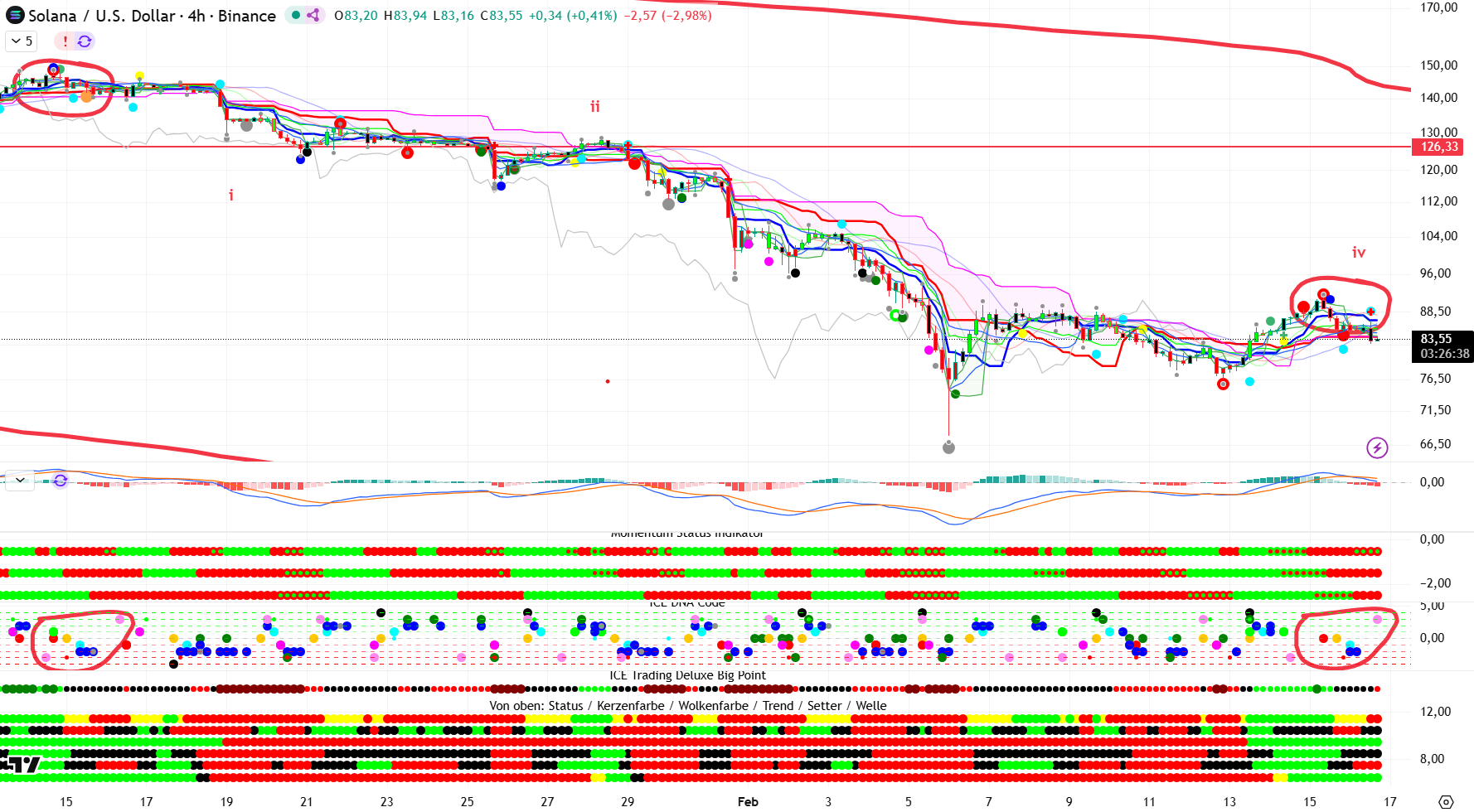The width and height of the screenshot is (1474, 812).
Task: Click the 126,33 red price label
Action: 1438,147
